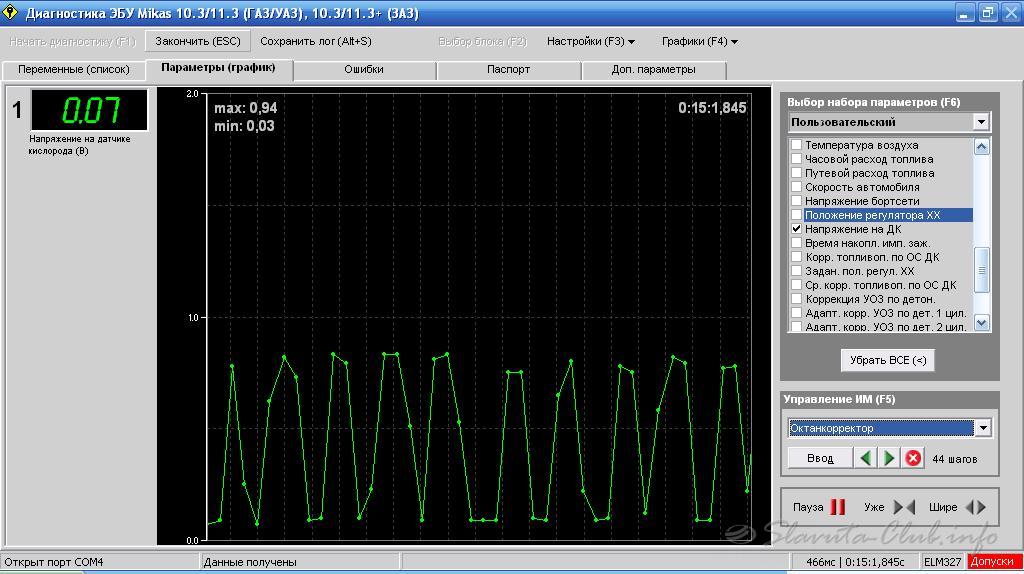Click the 'min: 0,03' graph label
Screen dimensions: 1024x574
coord(244,126)
